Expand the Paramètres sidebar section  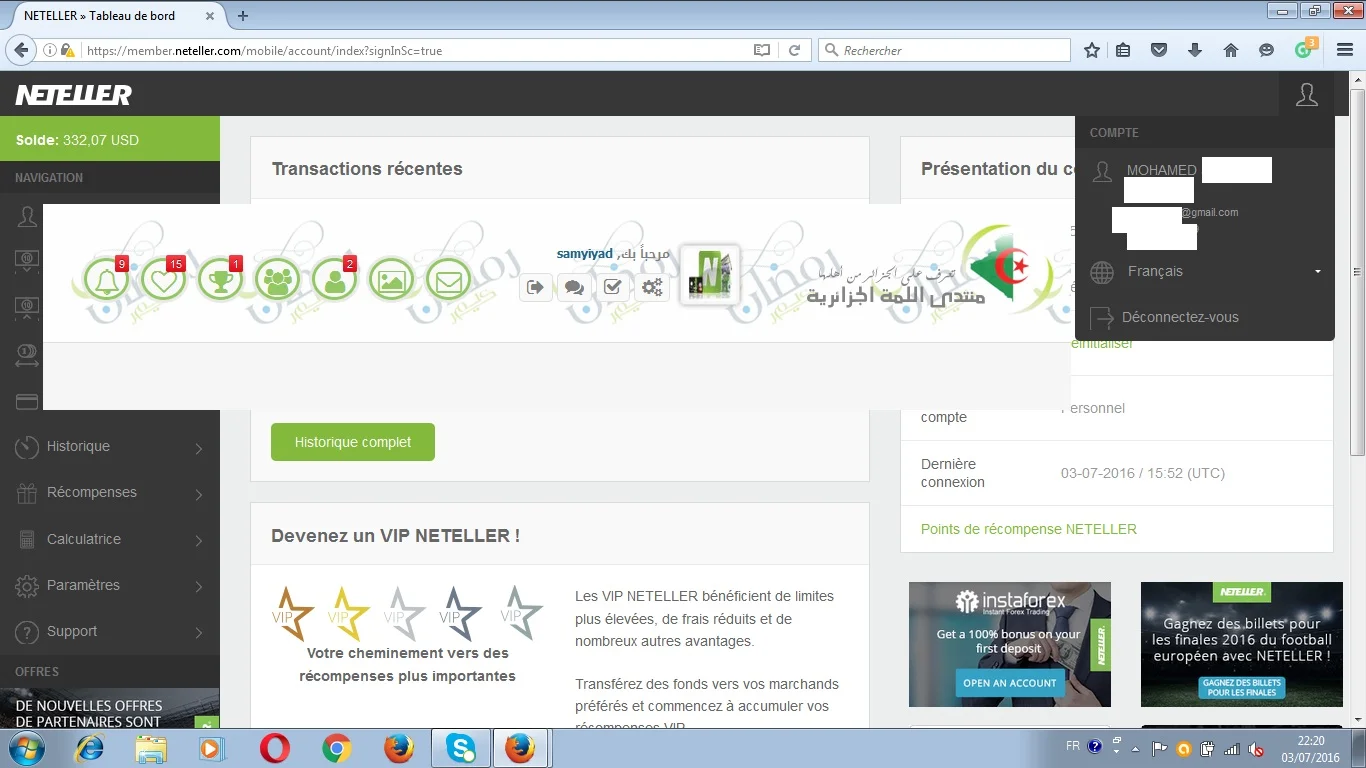(x=110, y=585)
